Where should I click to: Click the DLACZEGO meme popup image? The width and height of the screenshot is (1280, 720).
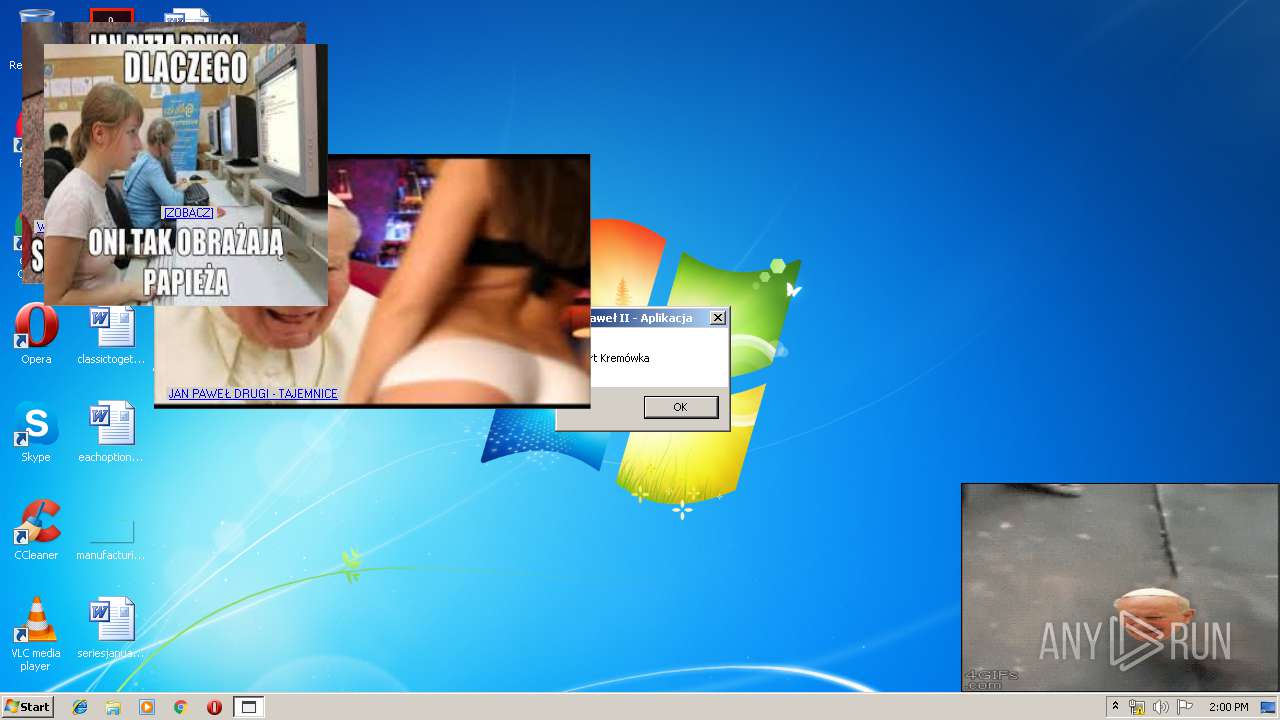185,174
